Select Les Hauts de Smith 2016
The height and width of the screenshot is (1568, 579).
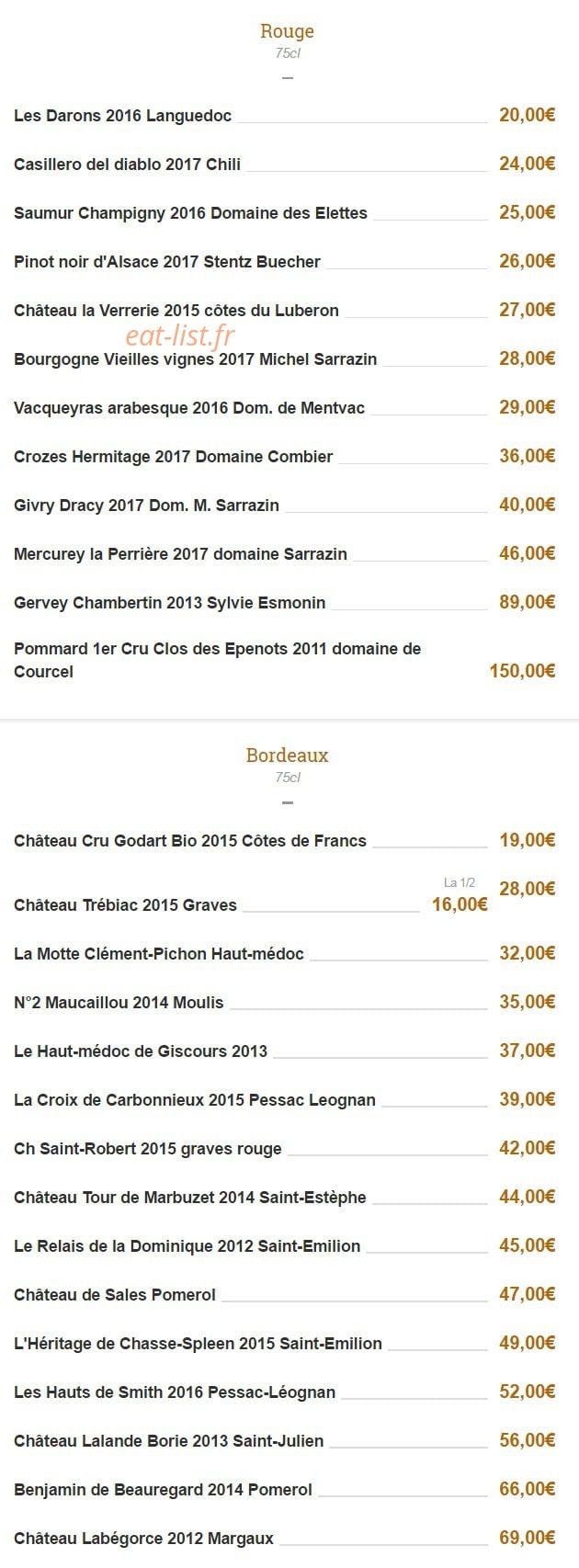(175, 1392)
